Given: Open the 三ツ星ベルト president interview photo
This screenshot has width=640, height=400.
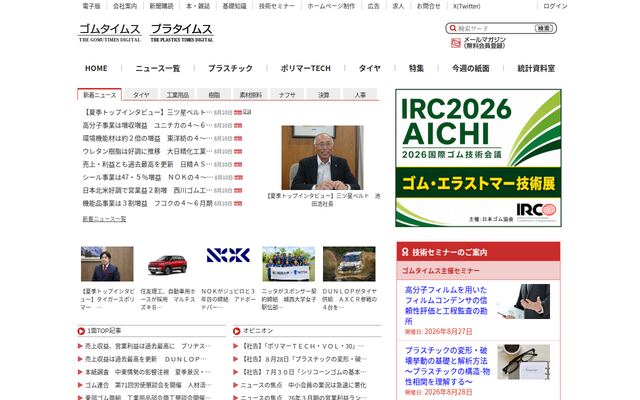Looking at the screenshot, I should (322, 158).
